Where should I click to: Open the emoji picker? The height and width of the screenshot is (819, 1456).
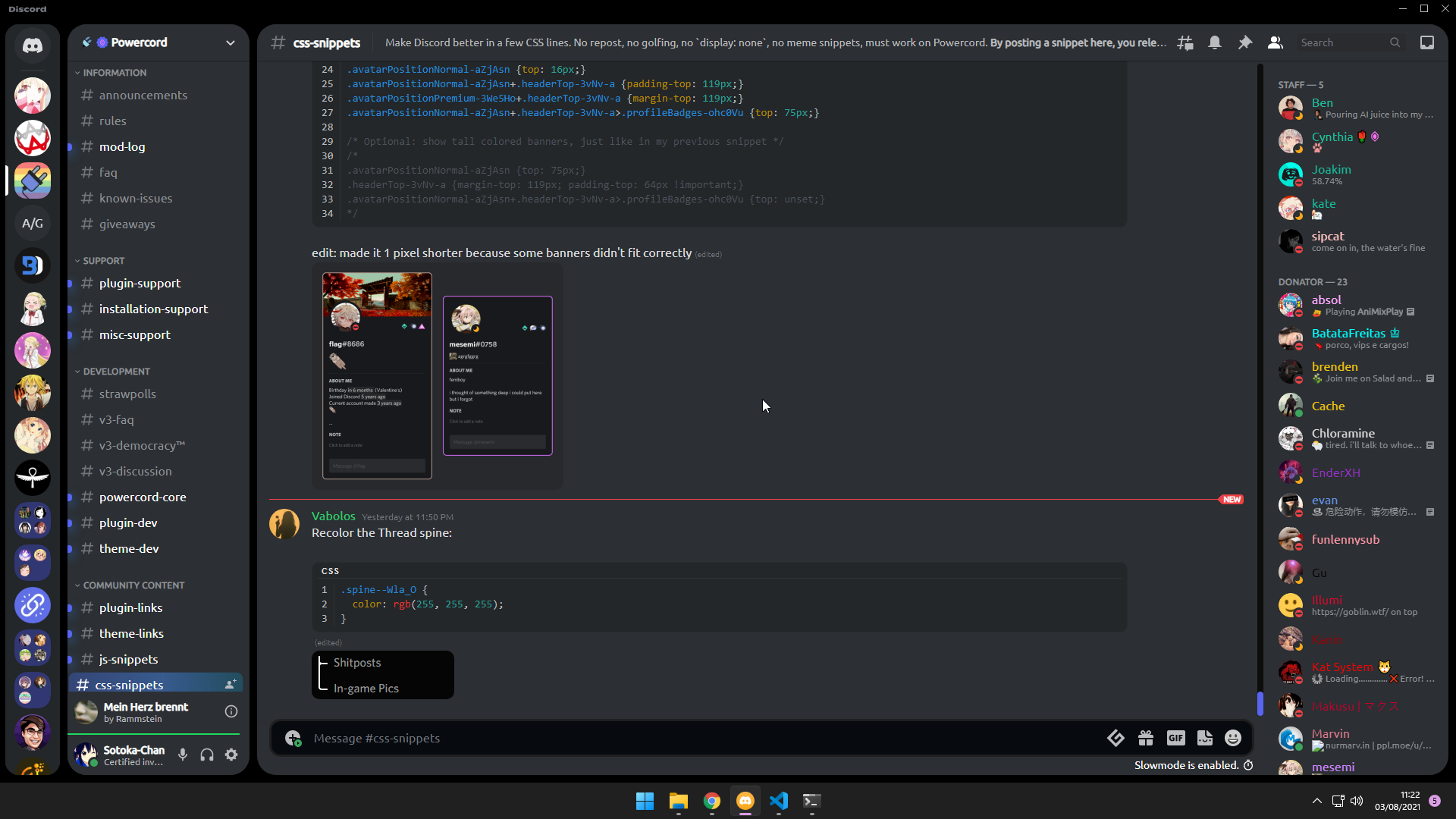(x=1234, y=738)
